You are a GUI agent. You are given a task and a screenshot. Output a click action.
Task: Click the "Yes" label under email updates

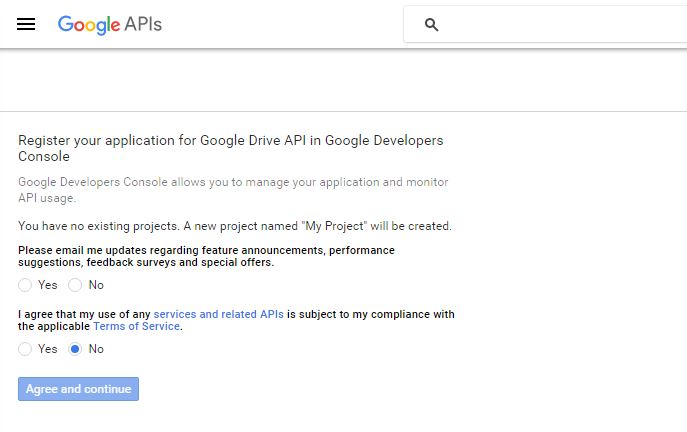[48, 285]
